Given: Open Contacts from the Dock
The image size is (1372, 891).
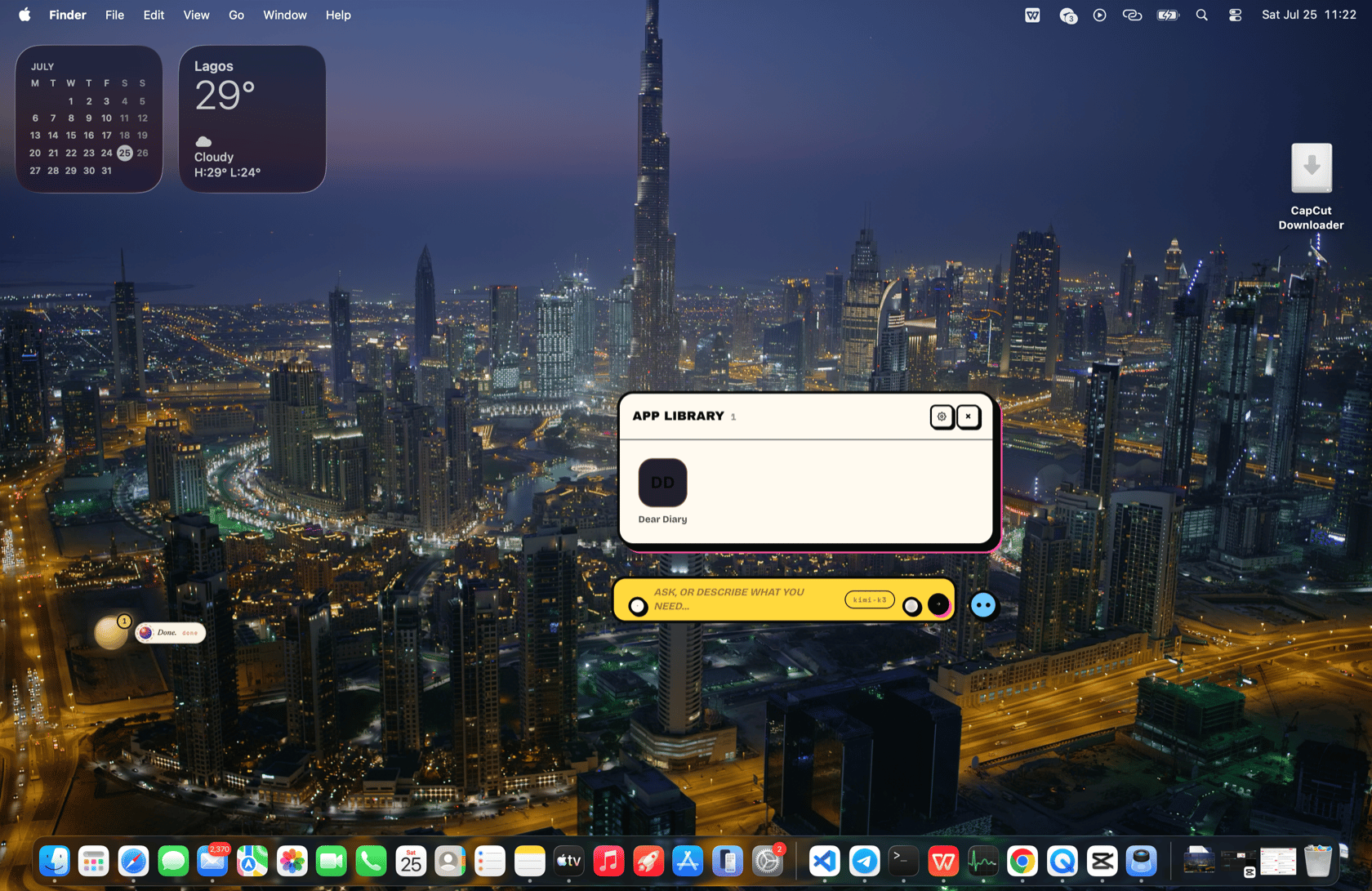Looking at the screenshot, I should 450,861.
